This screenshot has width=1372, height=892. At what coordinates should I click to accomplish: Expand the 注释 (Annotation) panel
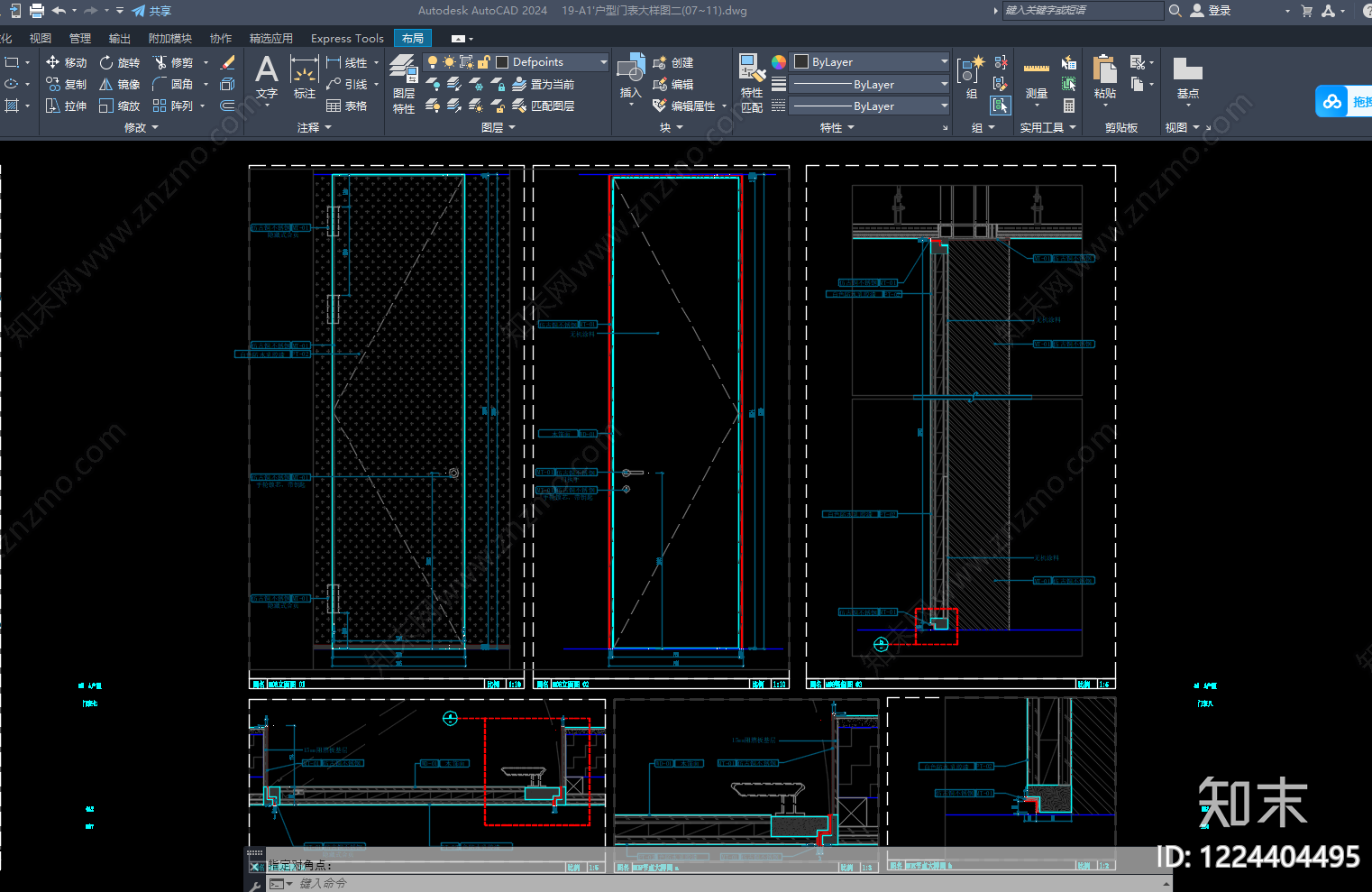point(315,128)
